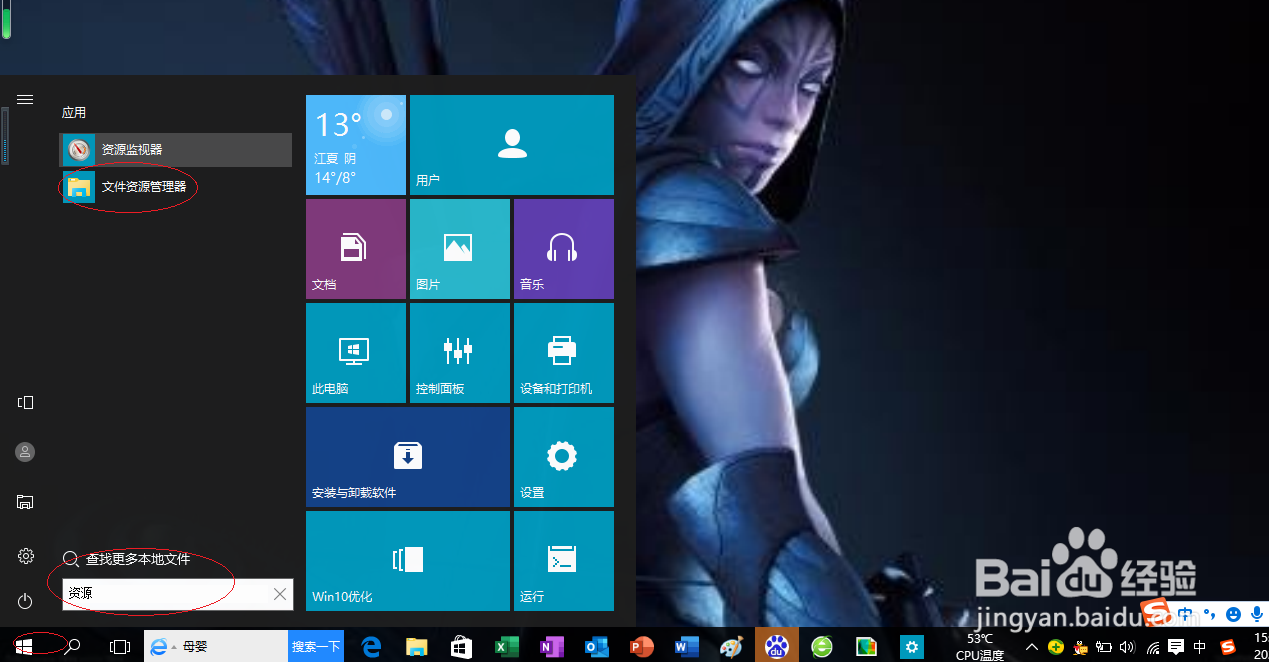Screen dimensions: 1269x662
Task: Click the 搜索一下 button
Action: [x=316, y=647]
